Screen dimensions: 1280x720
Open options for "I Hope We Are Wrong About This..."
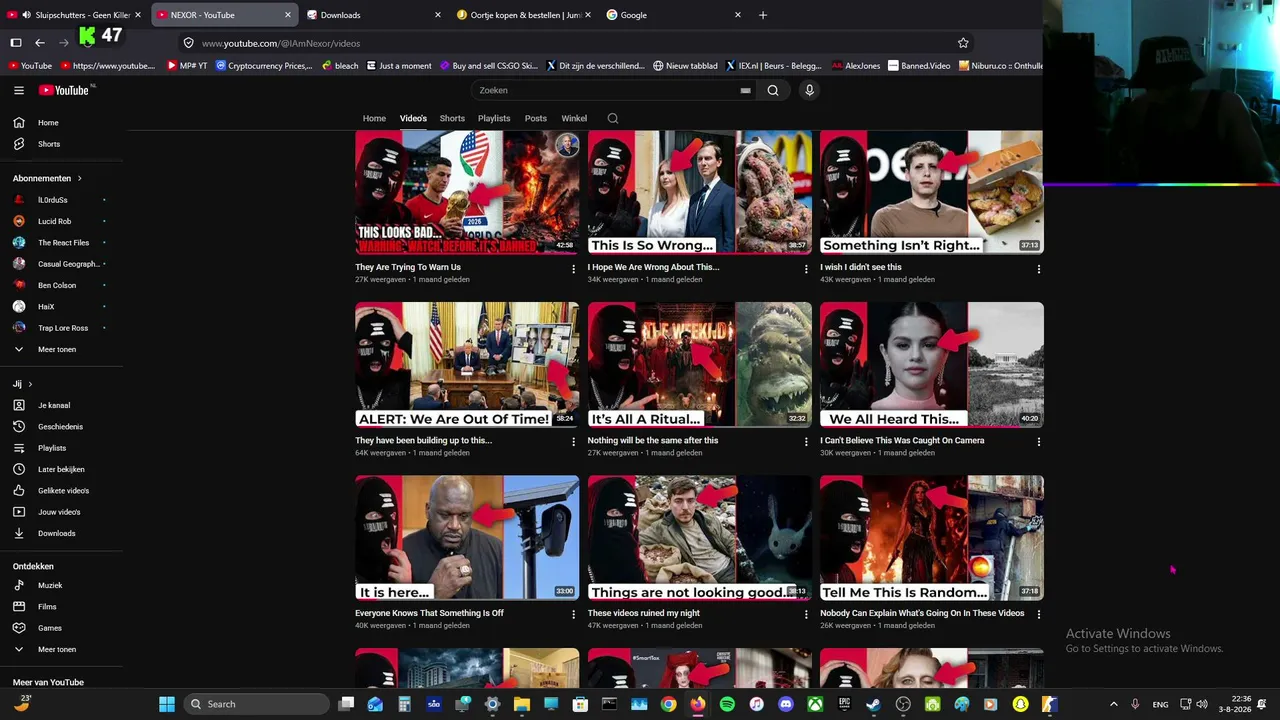point(806,269)
